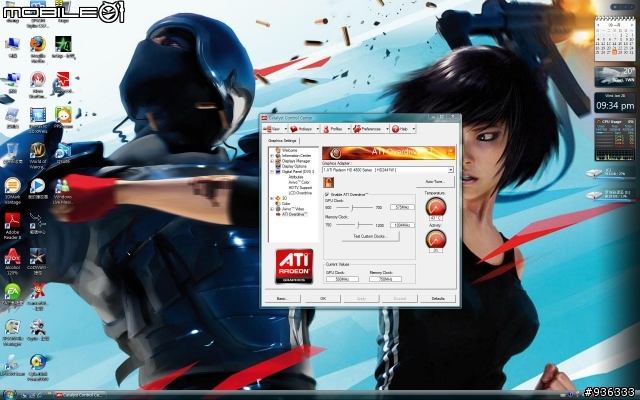Click the Current Values Memory Clock field
The image size is (640, 400).
[385, 279]
